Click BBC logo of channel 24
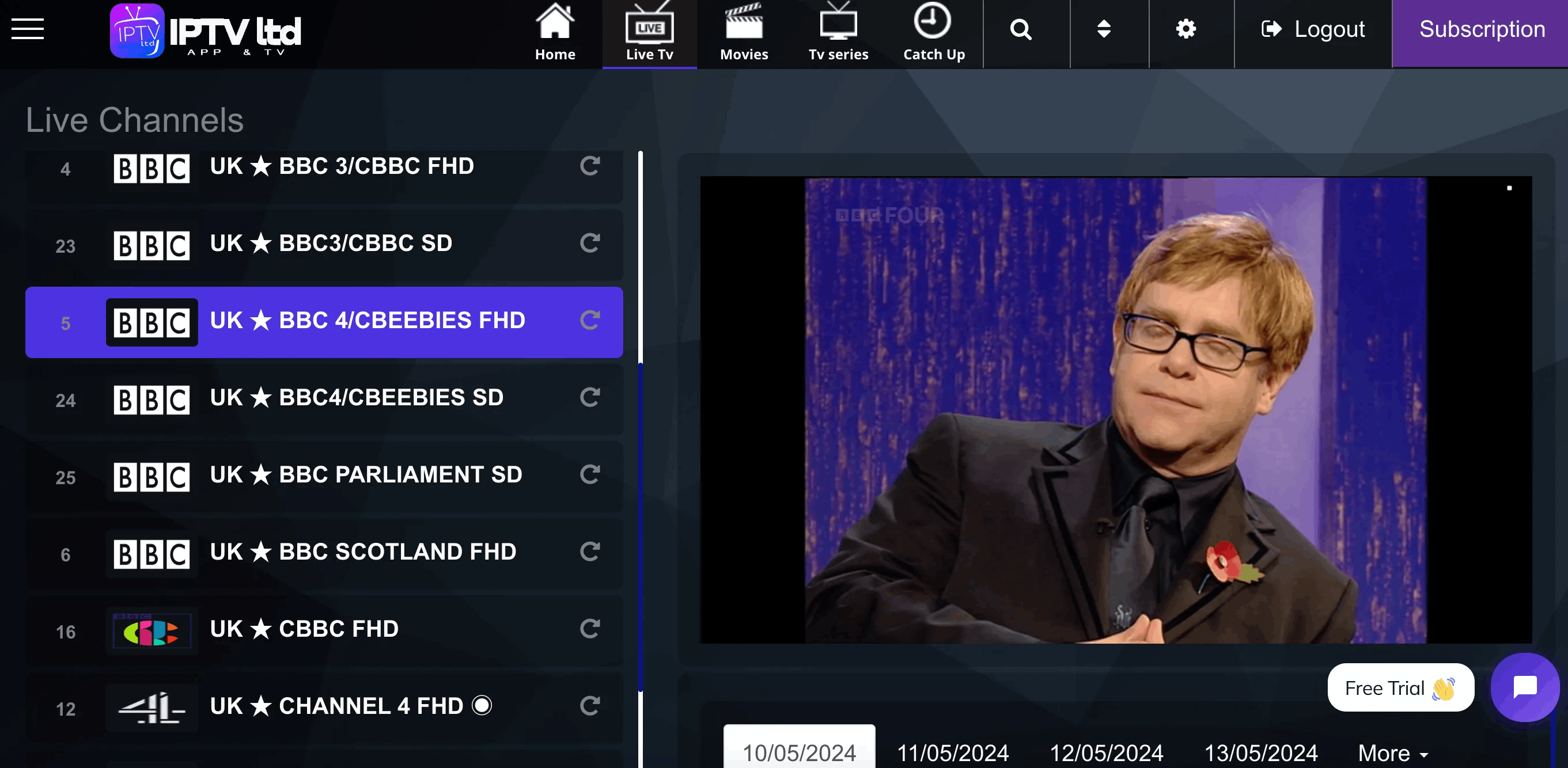 click(x=152, y=400)
